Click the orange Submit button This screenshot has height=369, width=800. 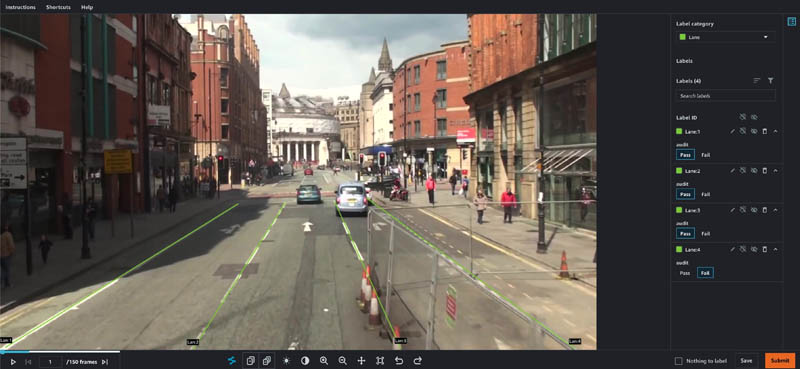[780, 361]
